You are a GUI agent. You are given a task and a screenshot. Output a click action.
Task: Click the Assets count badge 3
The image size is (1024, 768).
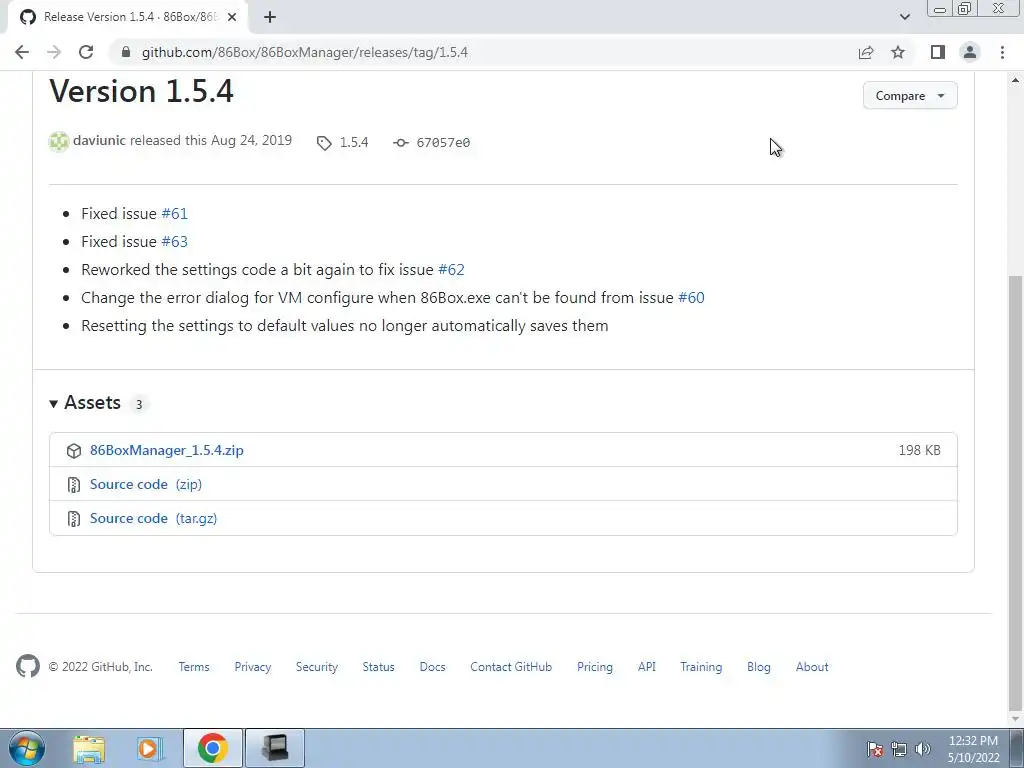pyautogui.click(x=138, y=404)
